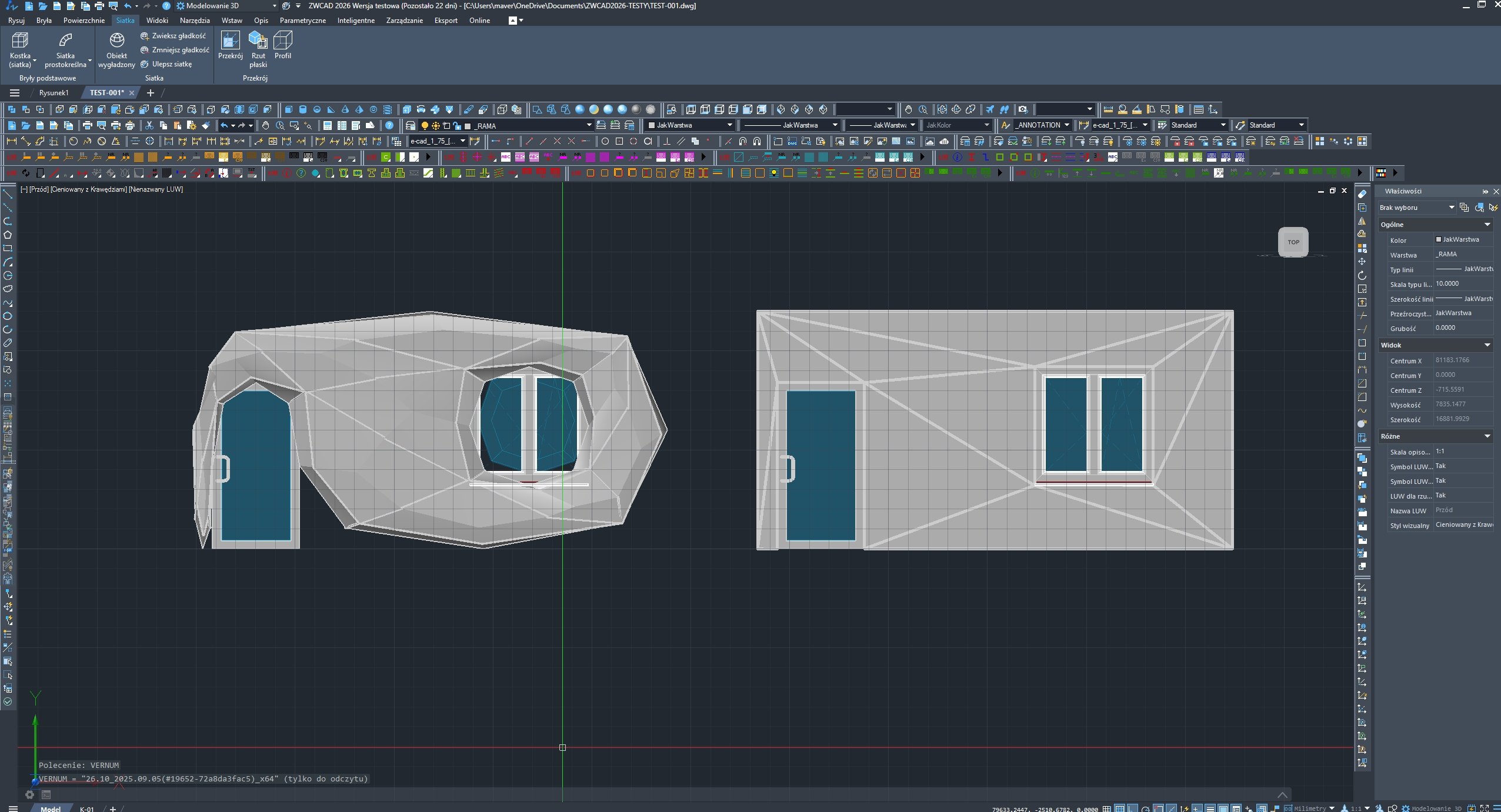Click the TOP face of the view cube
This screenshot has height=812, width=1501.
tap(1293, 242)
